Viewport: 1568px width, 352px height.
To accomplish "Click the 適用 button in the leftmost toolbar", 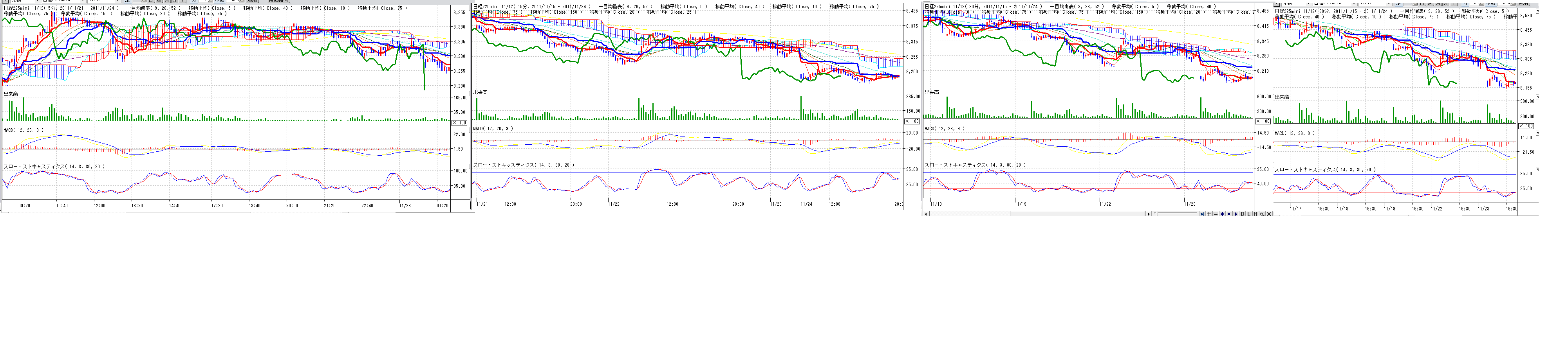I will tap(253, 1).
